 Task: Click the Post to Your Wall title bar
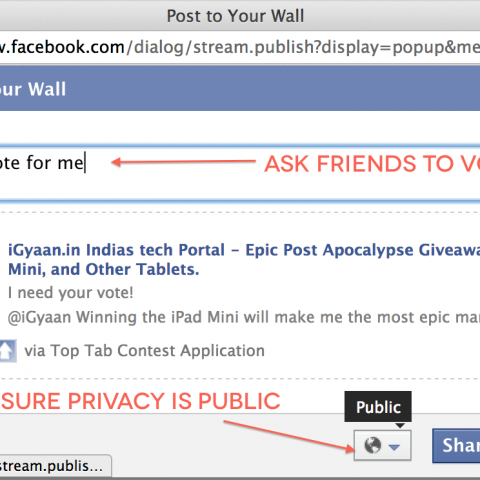pyautogui.click(x=235, y=16)
